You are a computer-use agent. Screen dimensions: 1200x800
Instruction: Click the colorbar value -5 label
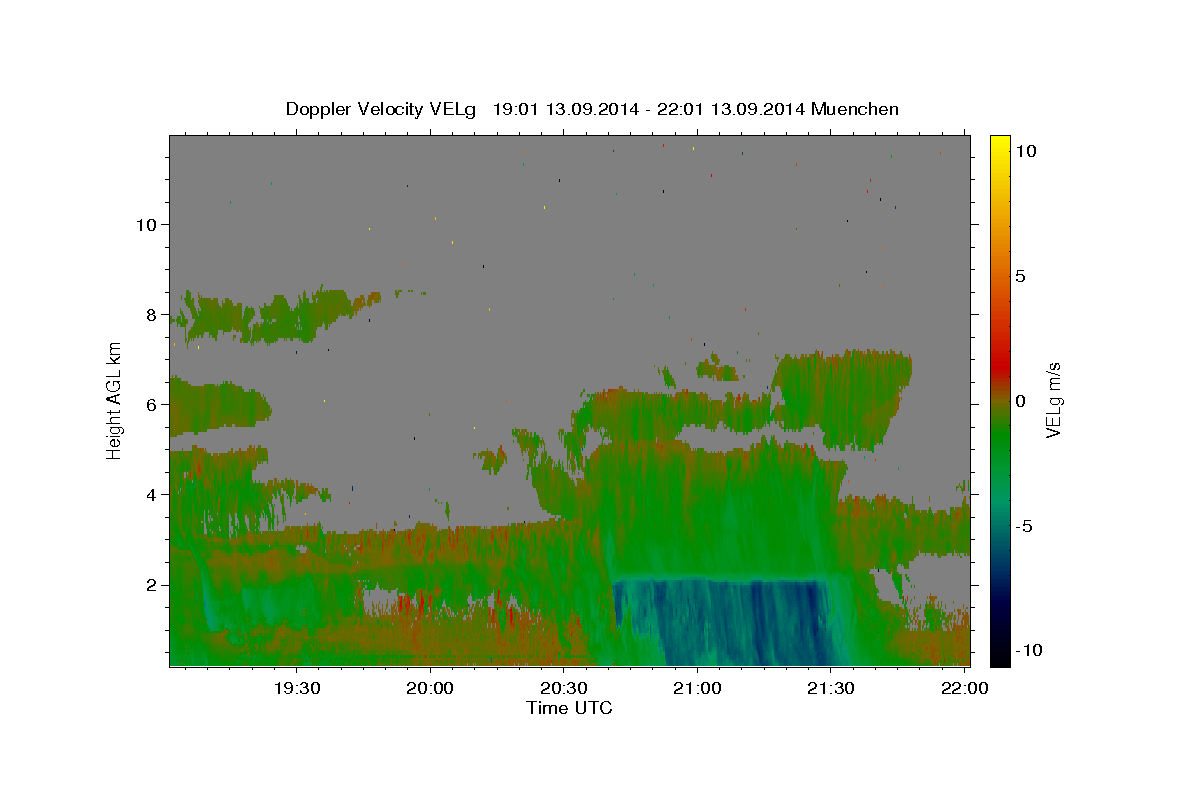(x=1023, y=526)
